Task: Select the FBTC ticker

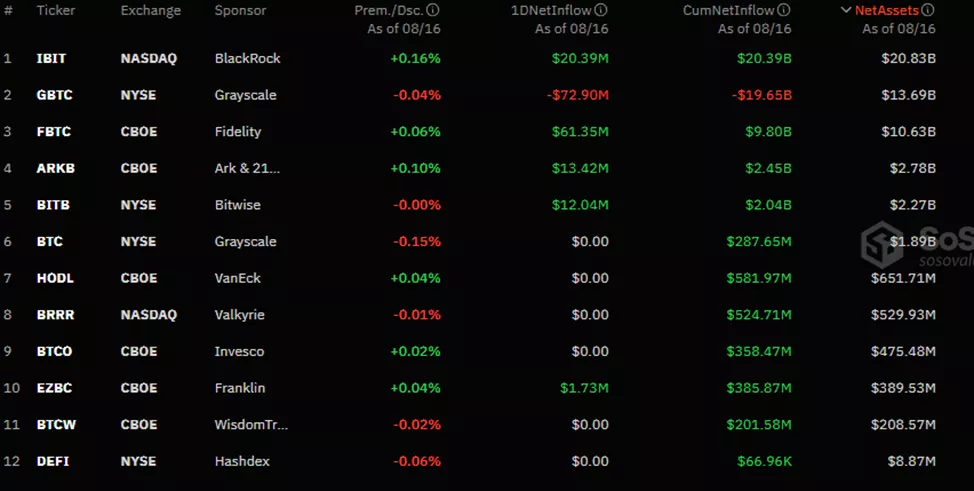Action: [54, 131]
